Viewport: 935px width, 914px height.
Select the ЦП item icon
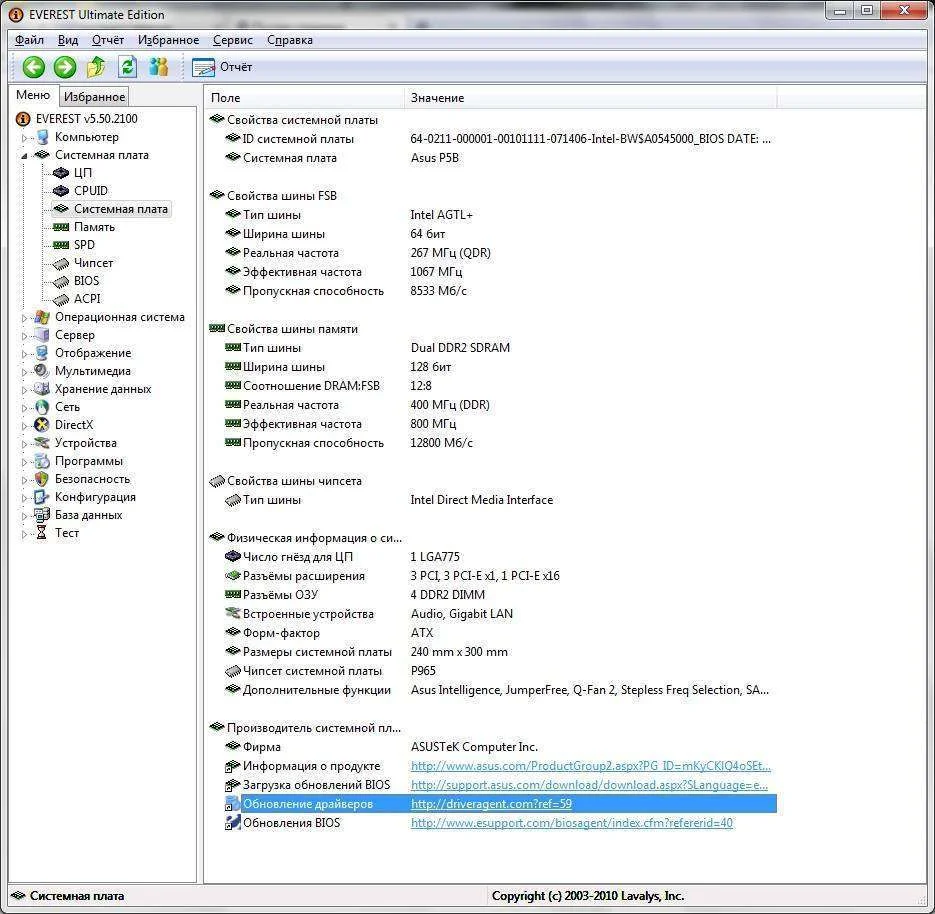(61, 173)
